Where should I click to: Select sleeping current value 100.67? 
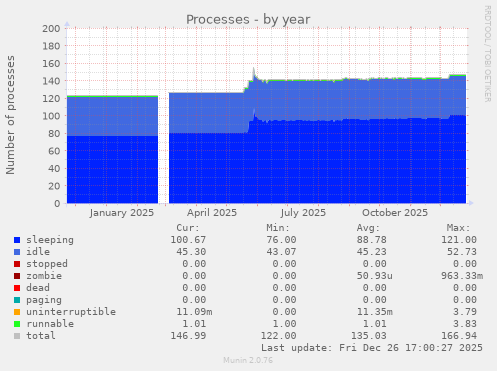coord(188,240)
